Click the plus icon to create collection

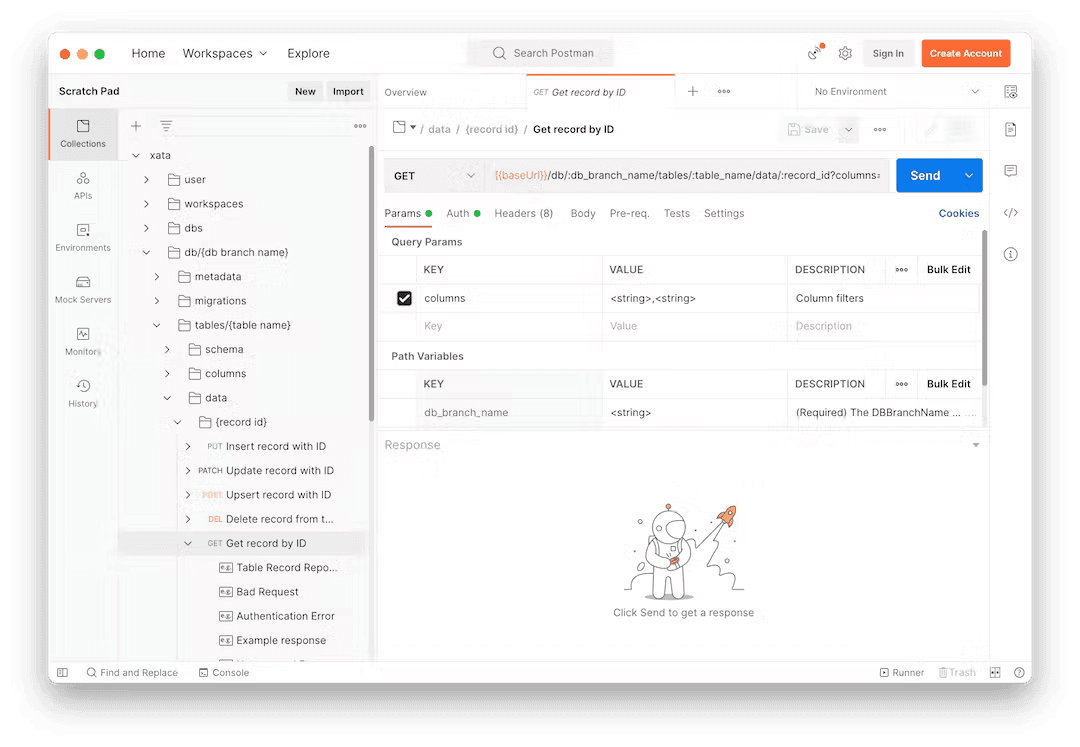click(x=136, y=126)
